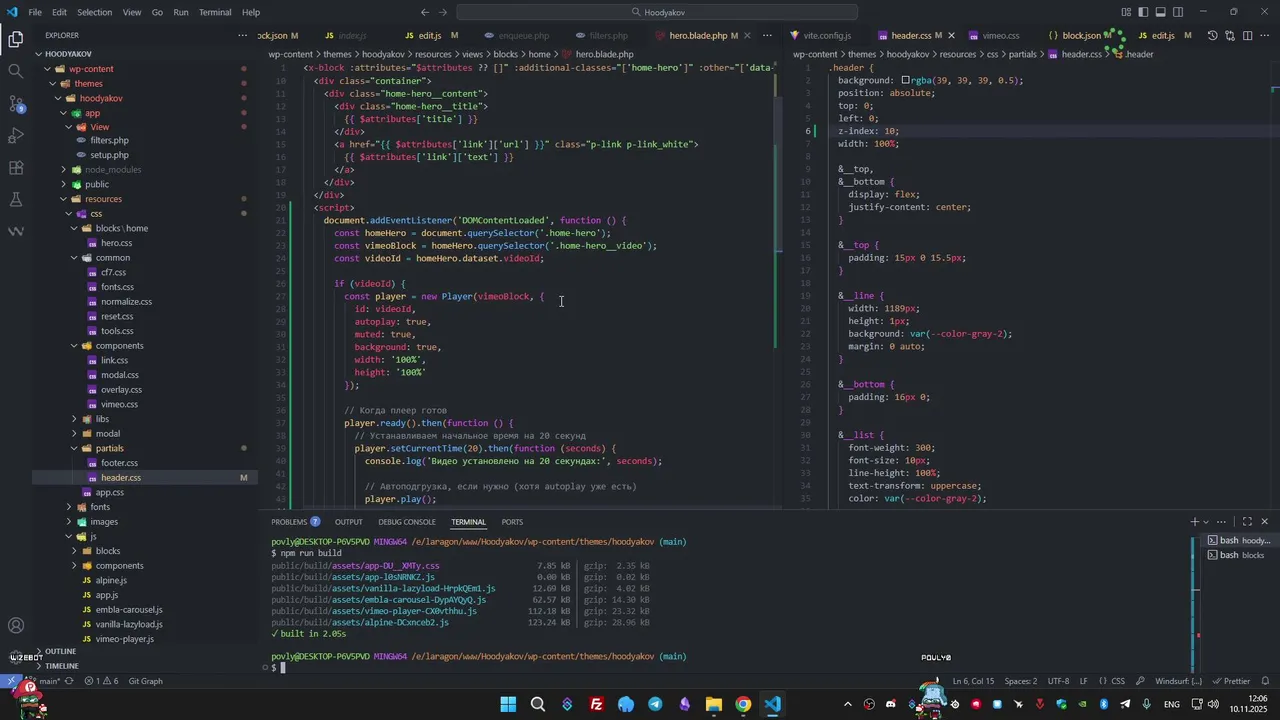Open the Terminal menu
Screen dimensions: 1280x720
(215, 12)
